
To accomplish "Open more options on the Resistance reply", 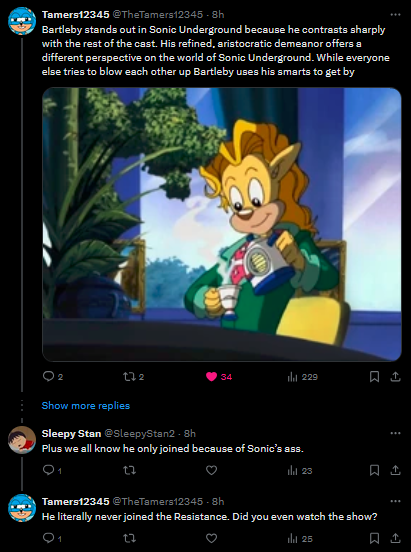I will click(396, 501).
